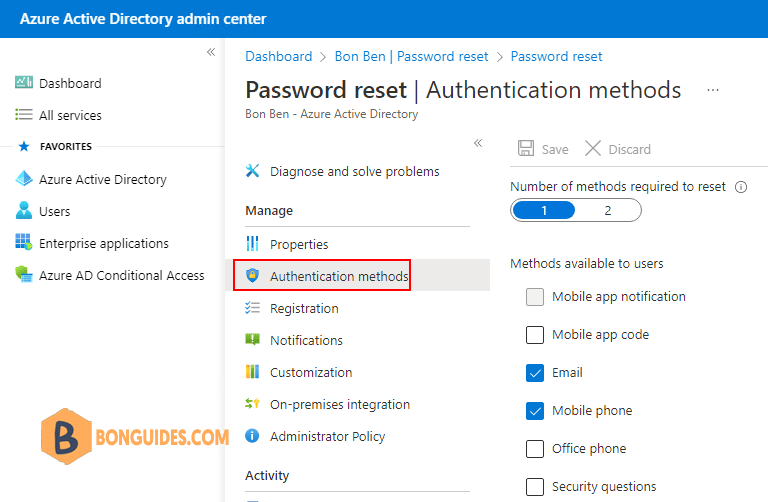This screenshot has width=768, height=502.
Task: Click the Security questions label
Action: [x=604, y=487]
